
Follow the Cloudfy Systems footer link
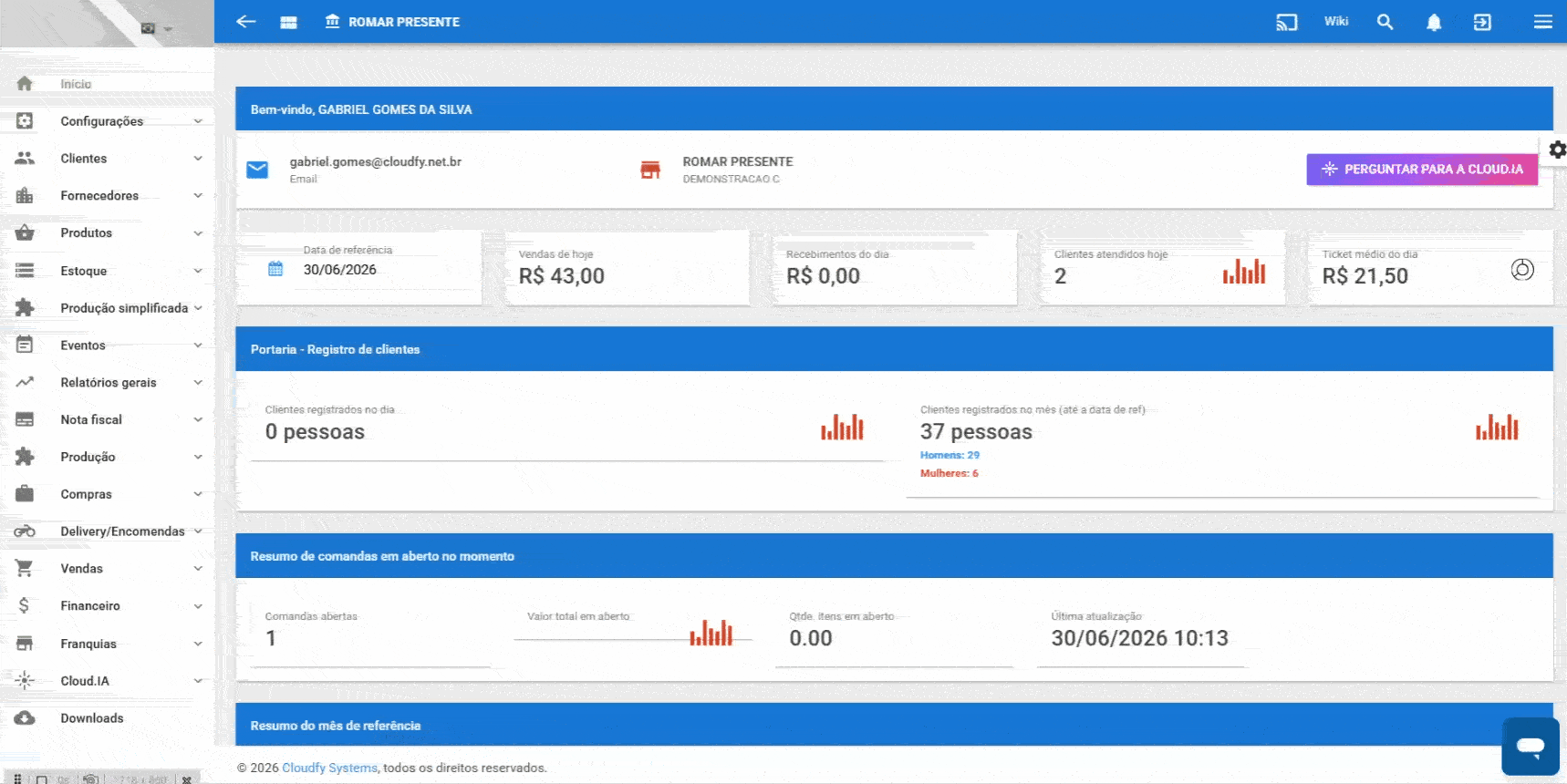tap(329, 768)
